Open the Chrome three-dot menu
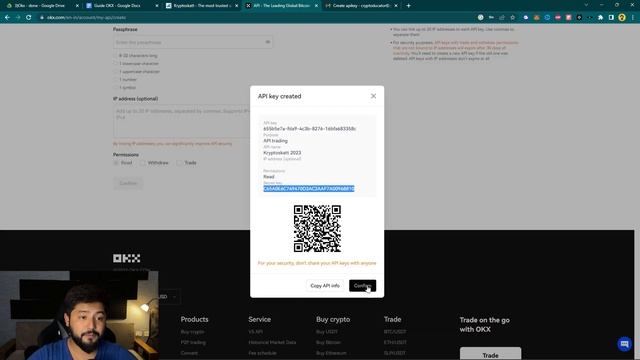The width and height of the screenshot is (640, 360). coord(633,18)
